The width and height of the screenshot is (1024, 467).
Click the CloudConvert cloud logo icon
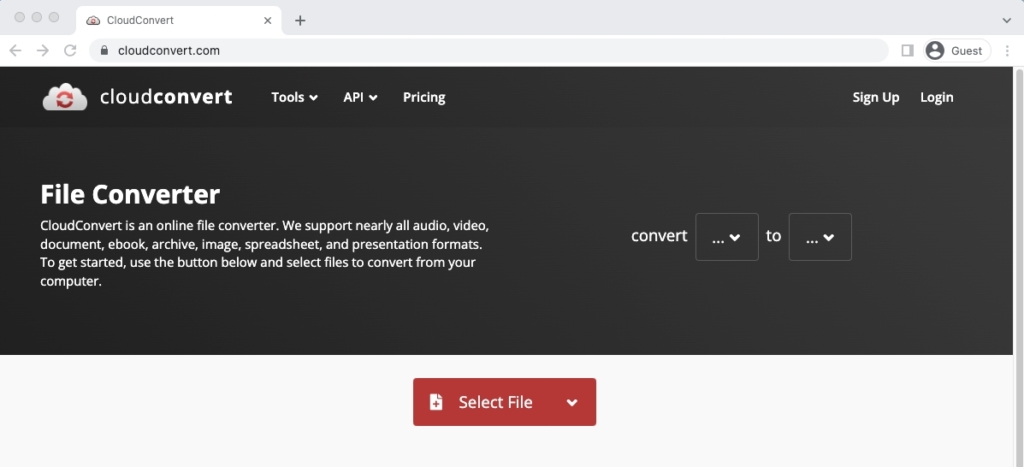tap(65, 97)
